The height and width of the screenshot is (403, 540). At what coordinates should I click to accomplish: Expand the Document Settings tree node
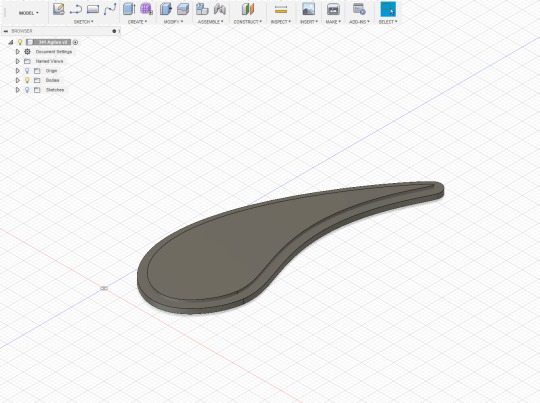pyautogui.click(x=18, y=52)
